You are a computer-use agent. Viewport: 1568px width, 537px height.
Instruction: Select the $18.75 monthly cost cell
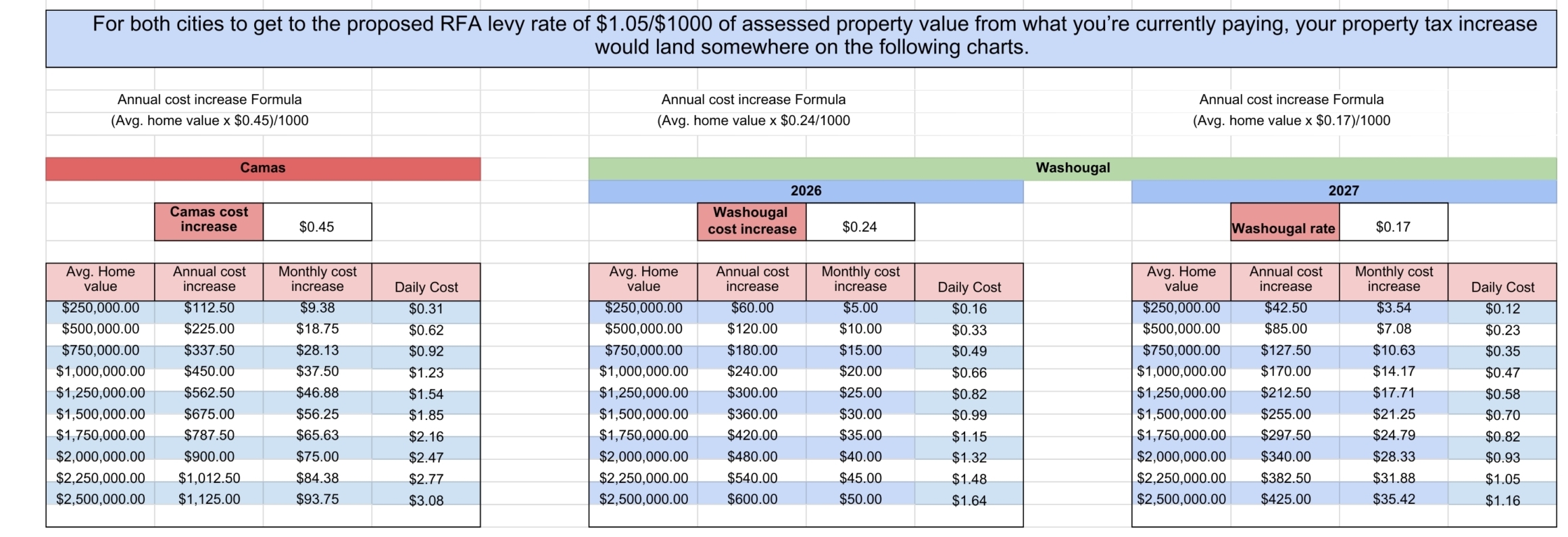tap(318, 329)
